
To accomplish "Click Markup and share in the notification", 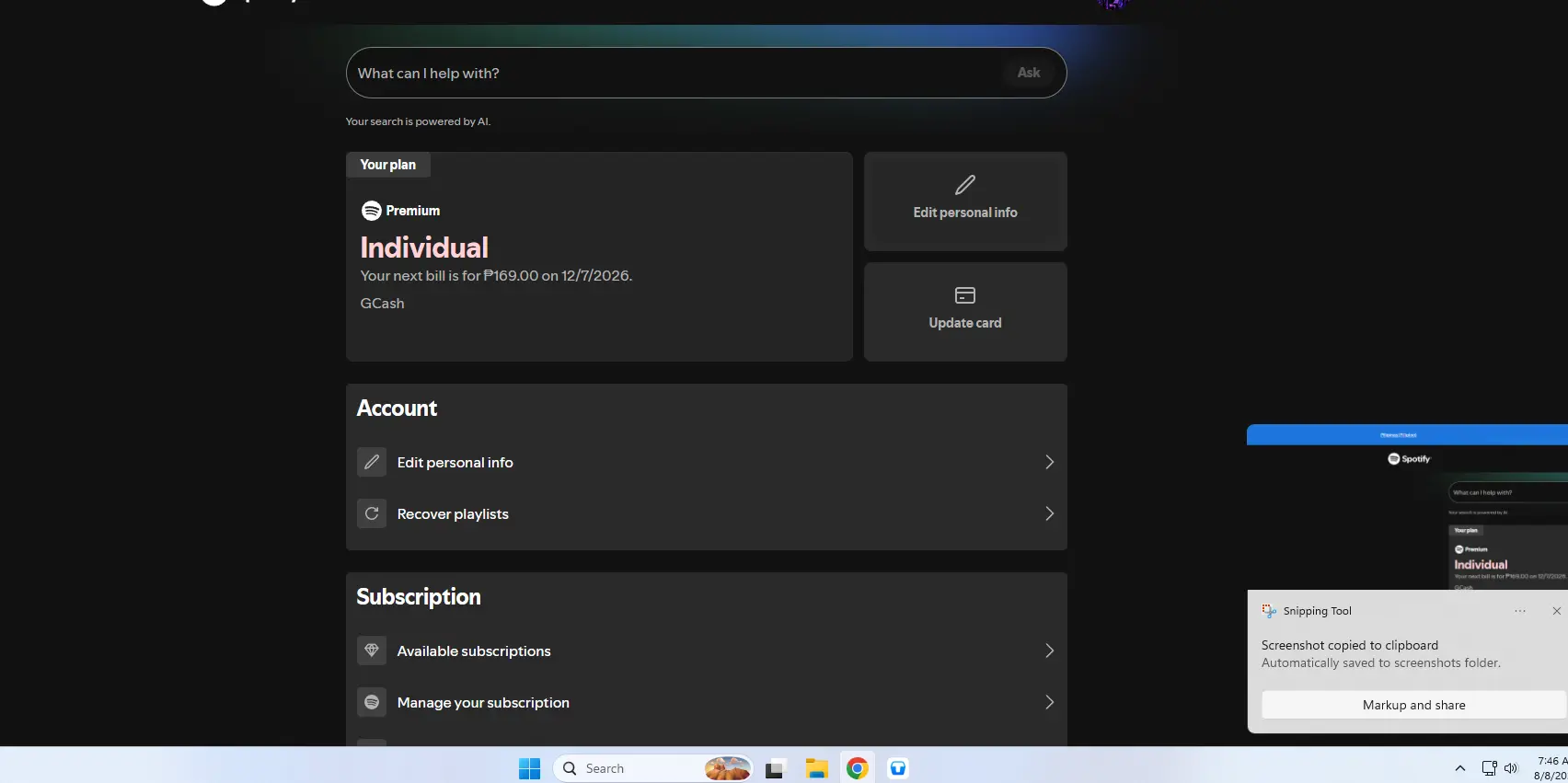I will [1414, 705].
